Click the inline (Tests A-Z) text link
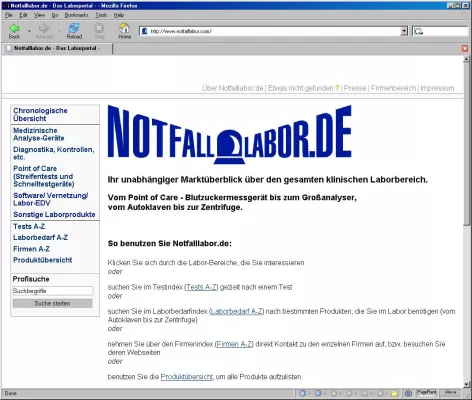Image resolution: width=472 pixels, height=400 pixels. [201, 287]
